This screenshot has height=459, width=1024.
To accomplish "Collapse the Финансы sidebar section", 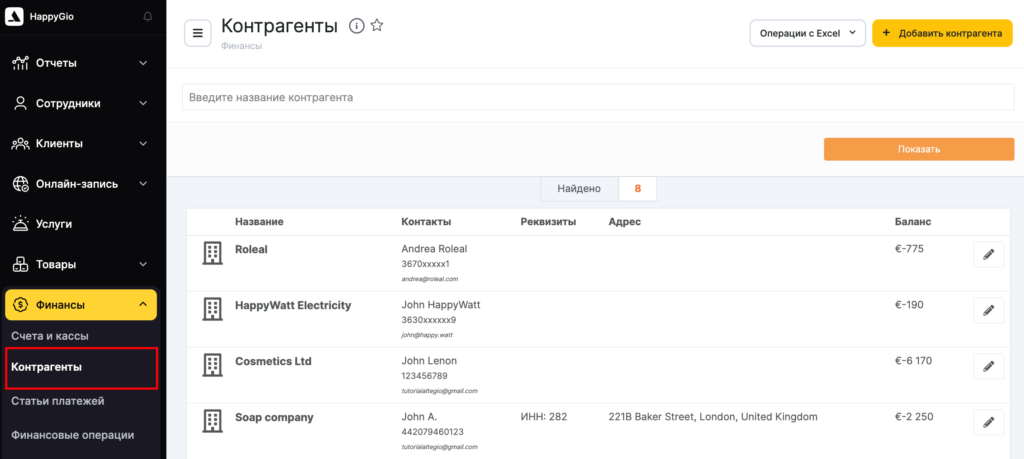I will pyautogui.click(x=80, y=305).
